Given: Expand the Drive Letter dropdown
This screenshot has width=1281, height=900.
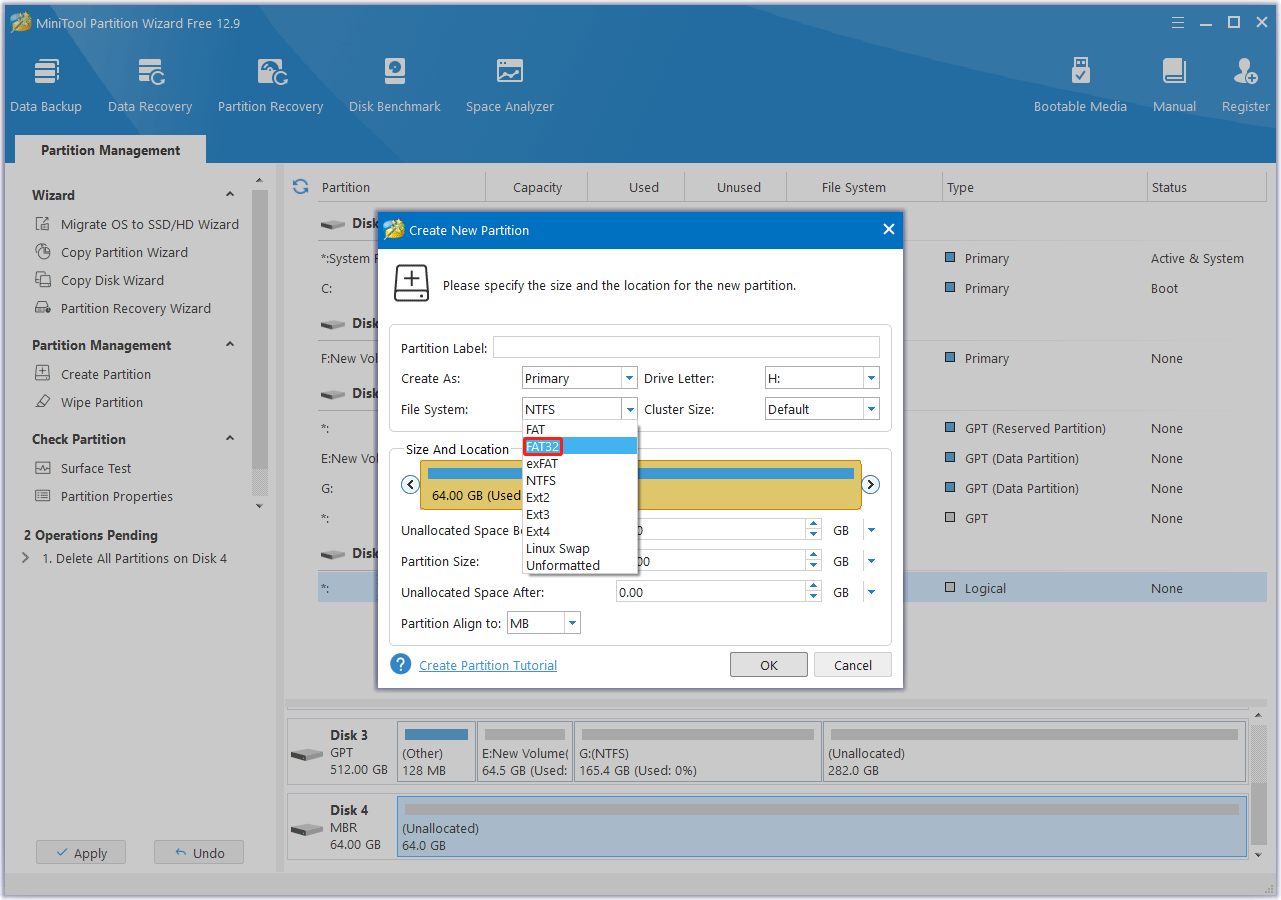Looking at the screenshot, I should [x=871, y=378].
